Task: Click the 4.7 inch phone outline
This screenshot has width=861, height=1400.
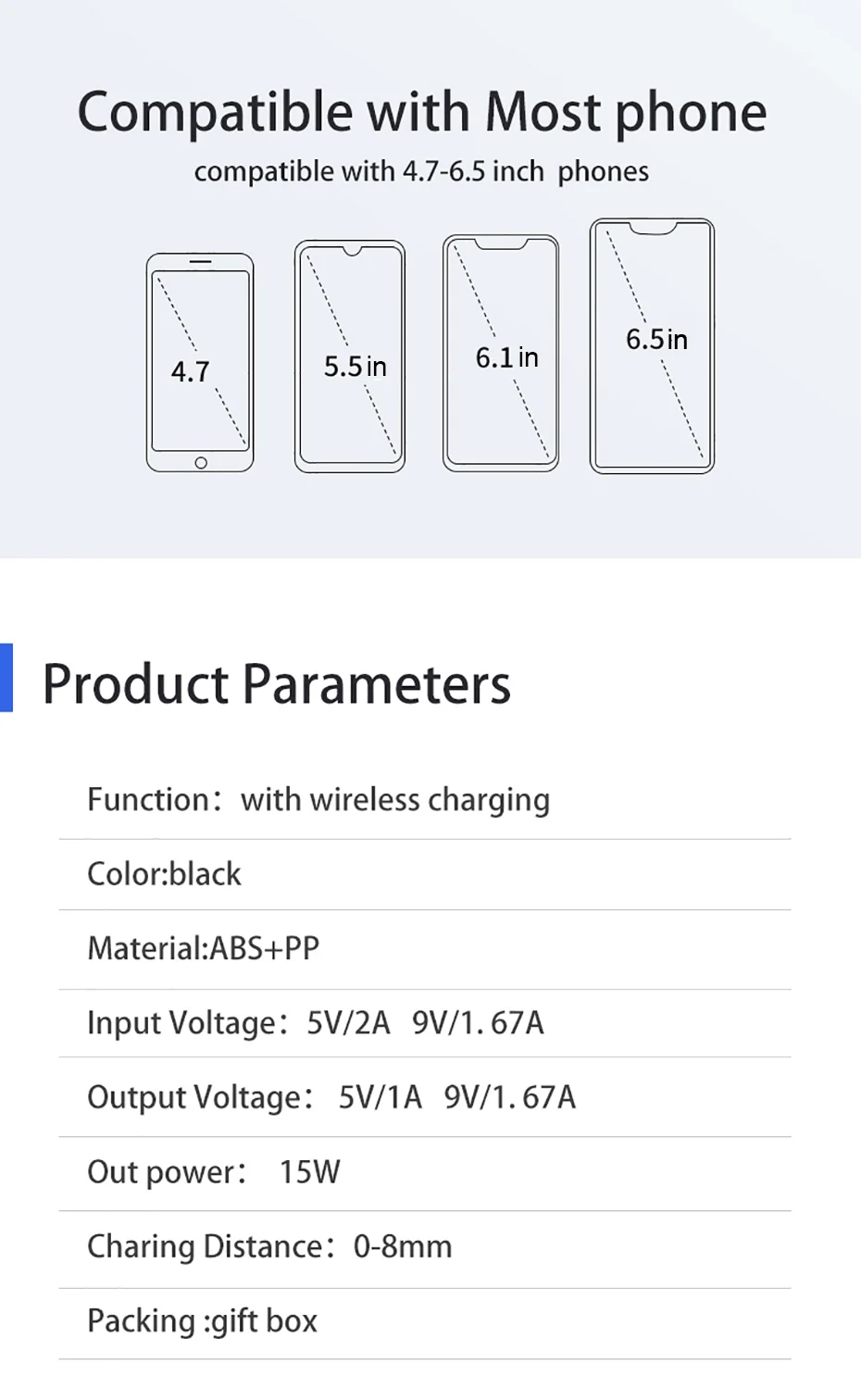Action: coord(200,362)
